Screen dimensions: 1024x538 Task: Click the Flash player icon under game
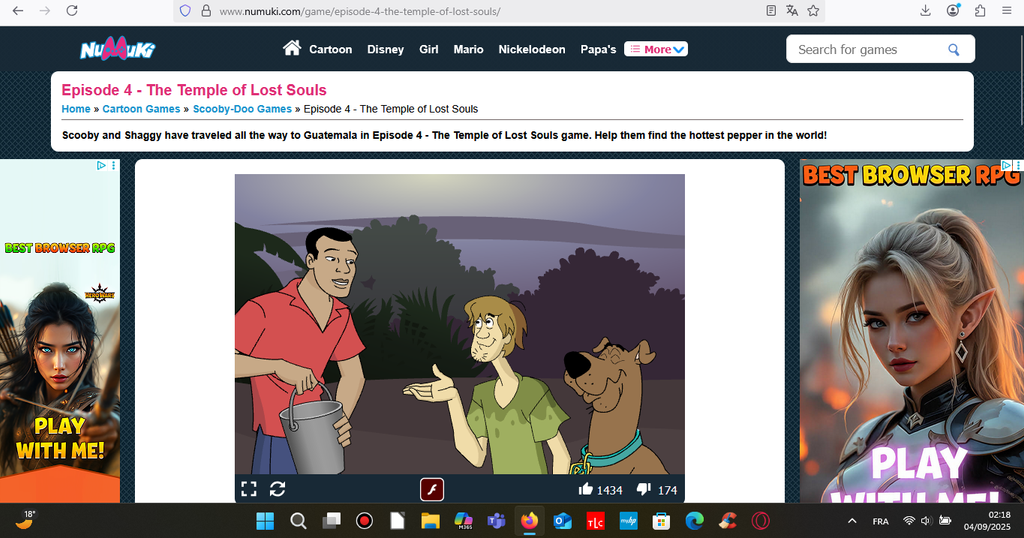pyautogui.click(x=432, y=489)
